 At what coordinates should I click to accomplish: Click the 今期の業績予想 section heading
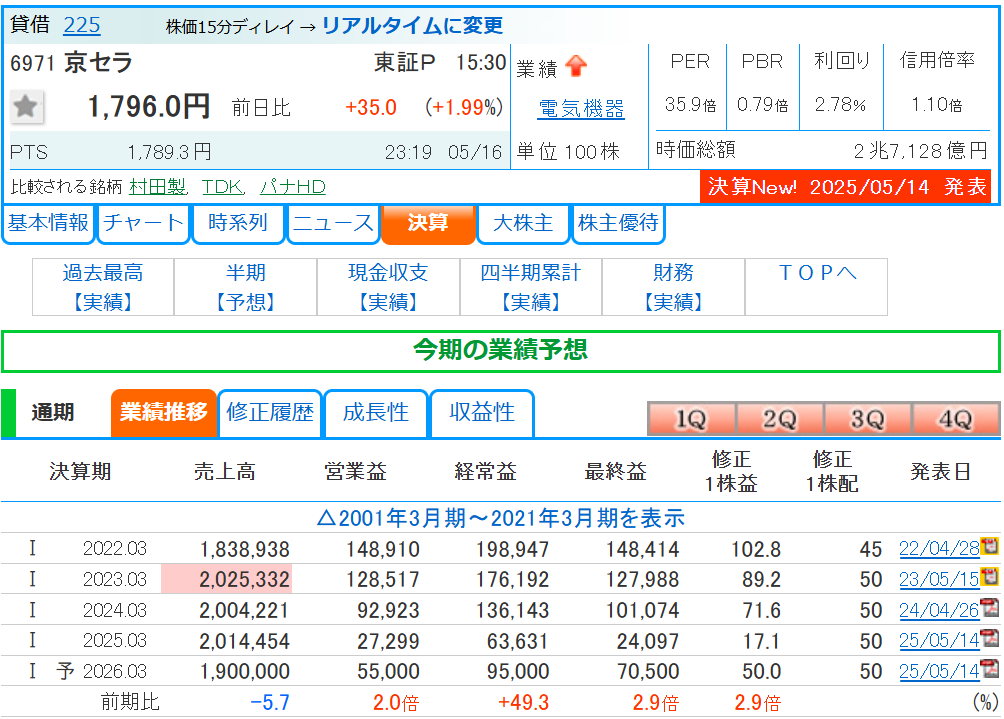pos(501,350)
